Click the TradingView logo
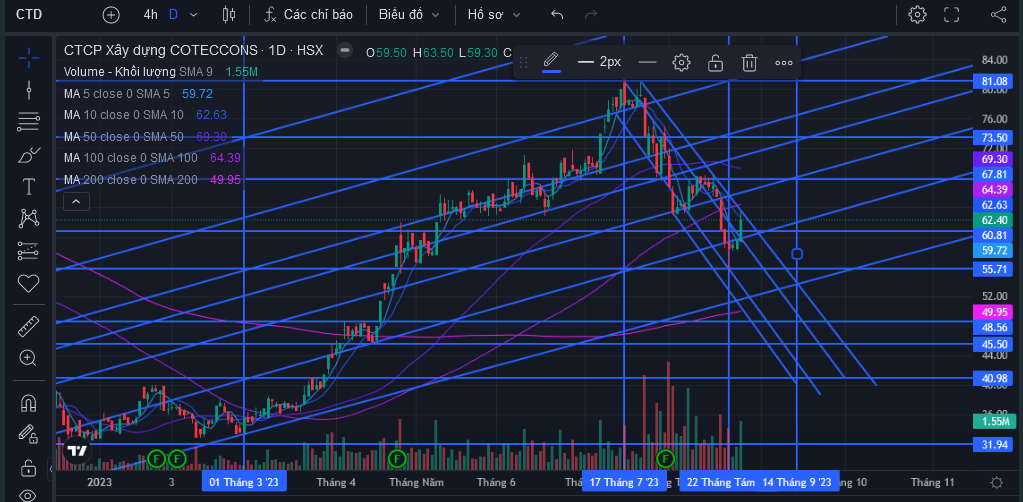The image size is (1023, 502). [77, 450]
